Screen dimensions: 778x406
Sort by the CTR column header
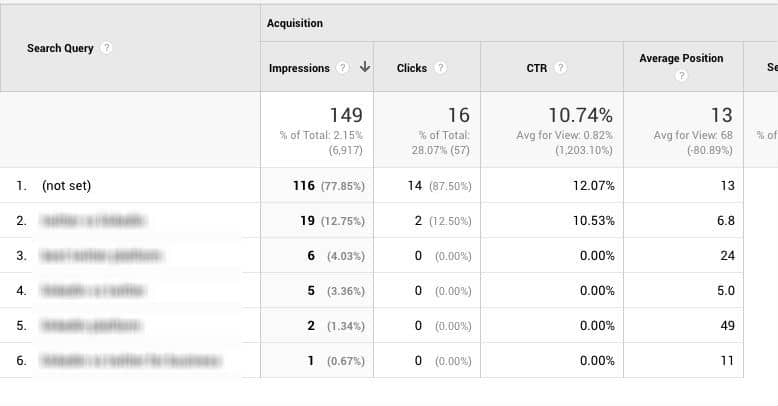(x=537, y=68)
